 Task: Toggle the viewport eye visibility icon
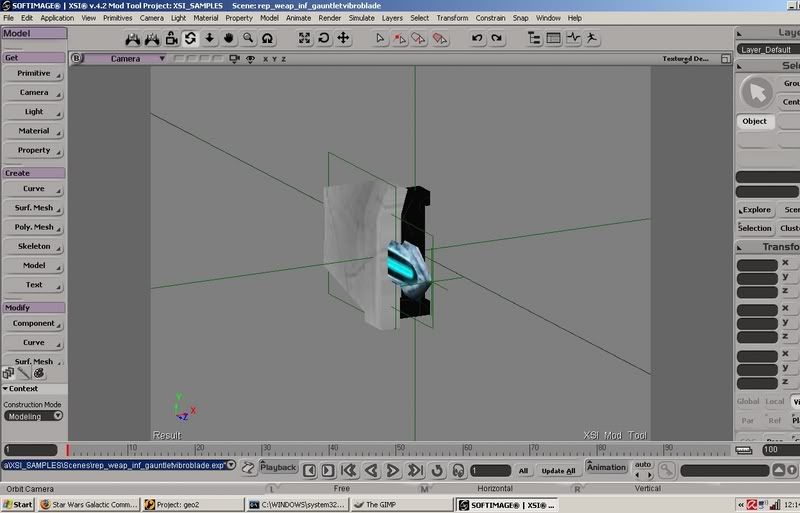(251, 59)
